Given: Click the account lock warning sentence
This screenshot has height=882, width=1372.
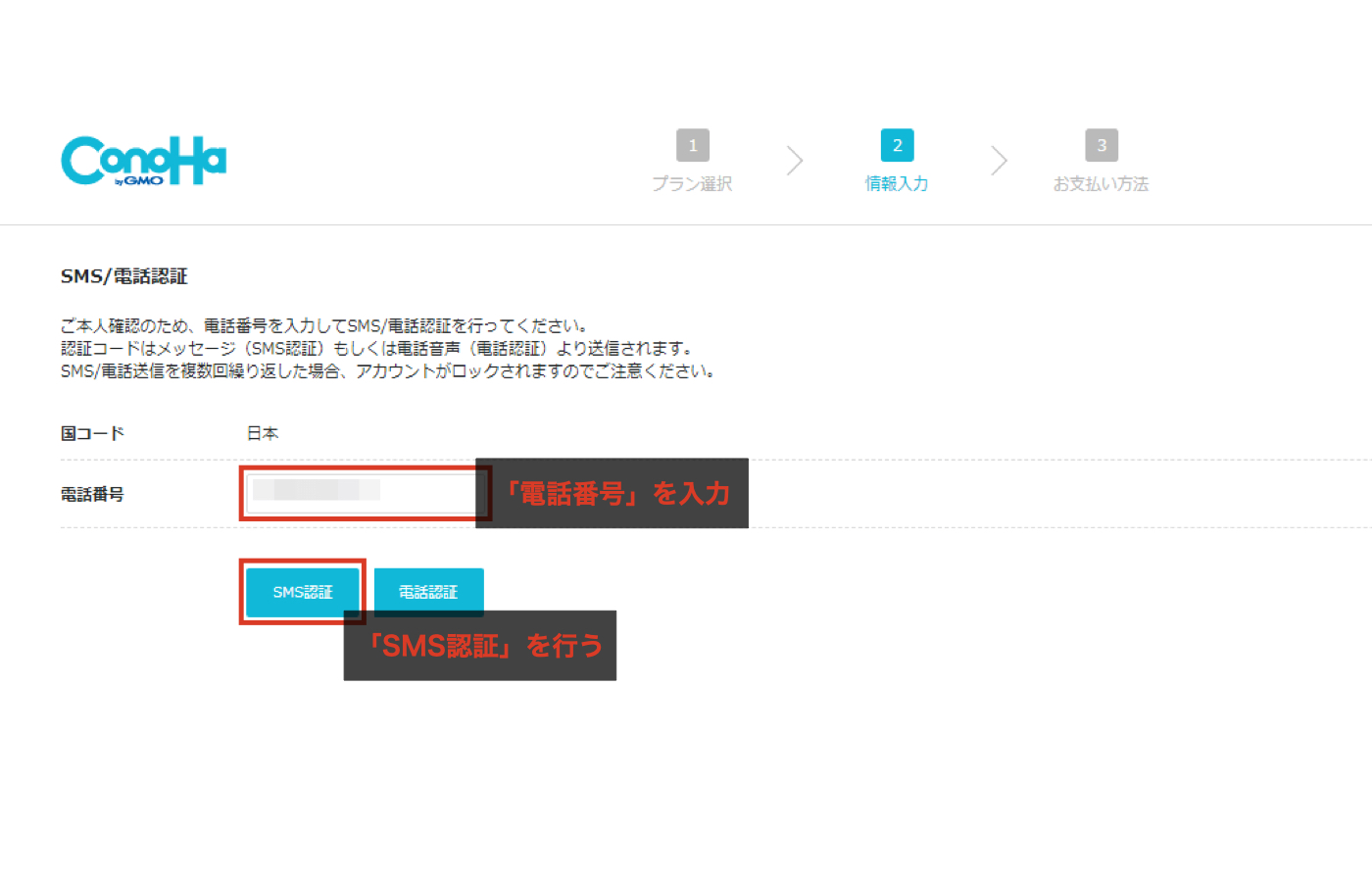Looking at the screenshot, I should coord(387,371).
